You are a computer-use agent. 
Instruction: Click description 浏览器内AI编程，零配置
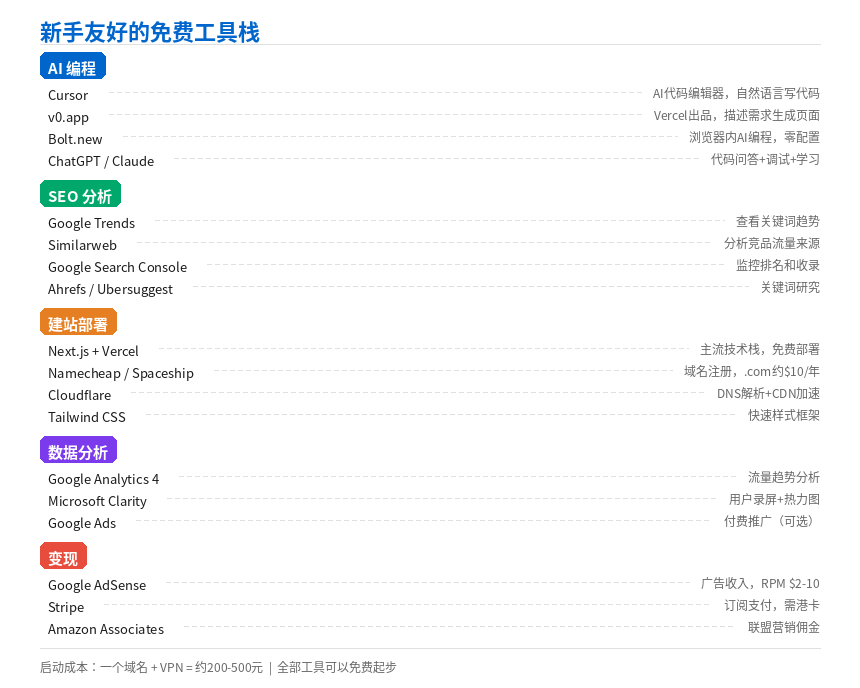pos(754,138)
